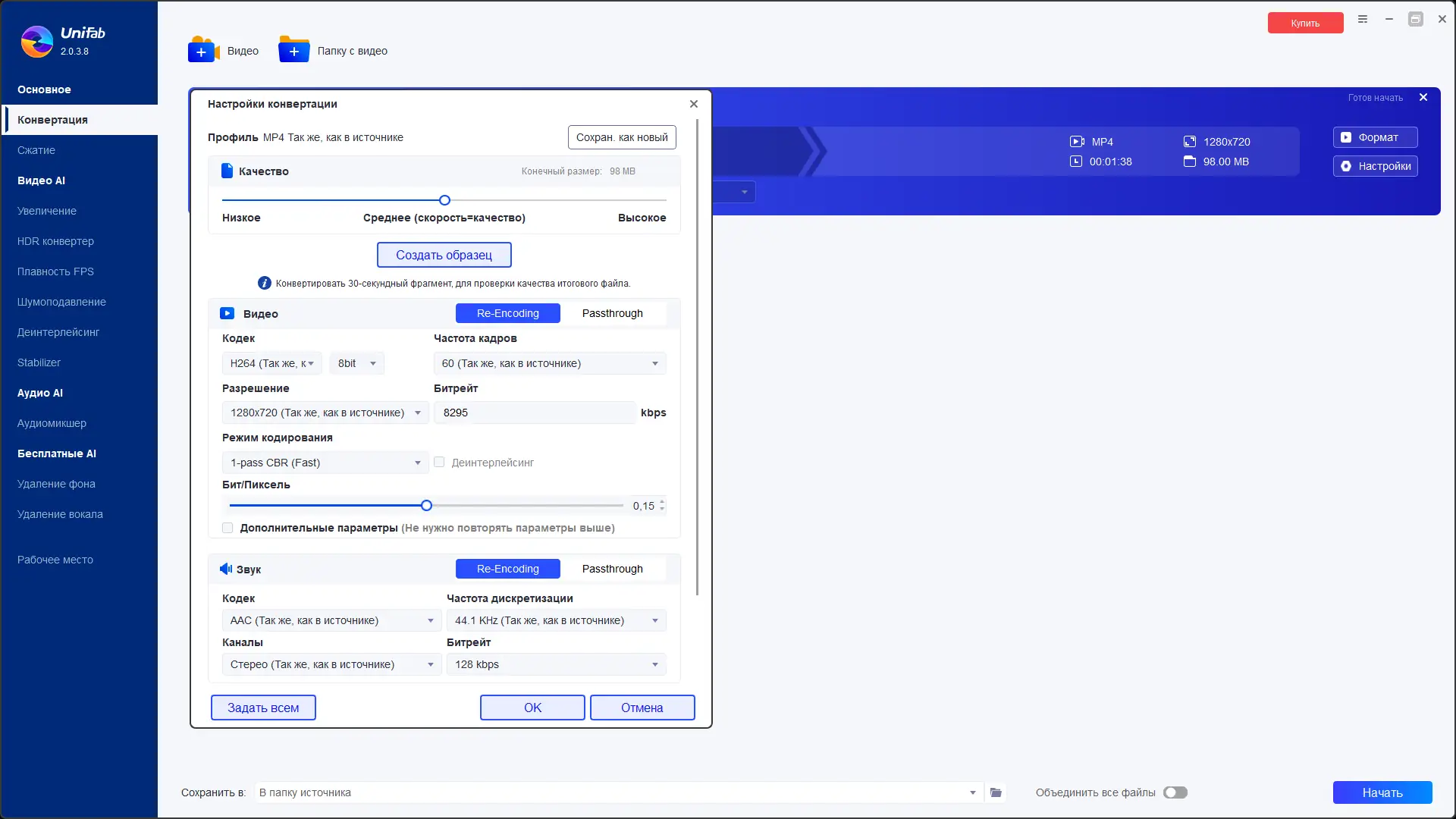Click the video bitrate input field
The height and width of the screenshot is (819, 1456).
point(535,413)
